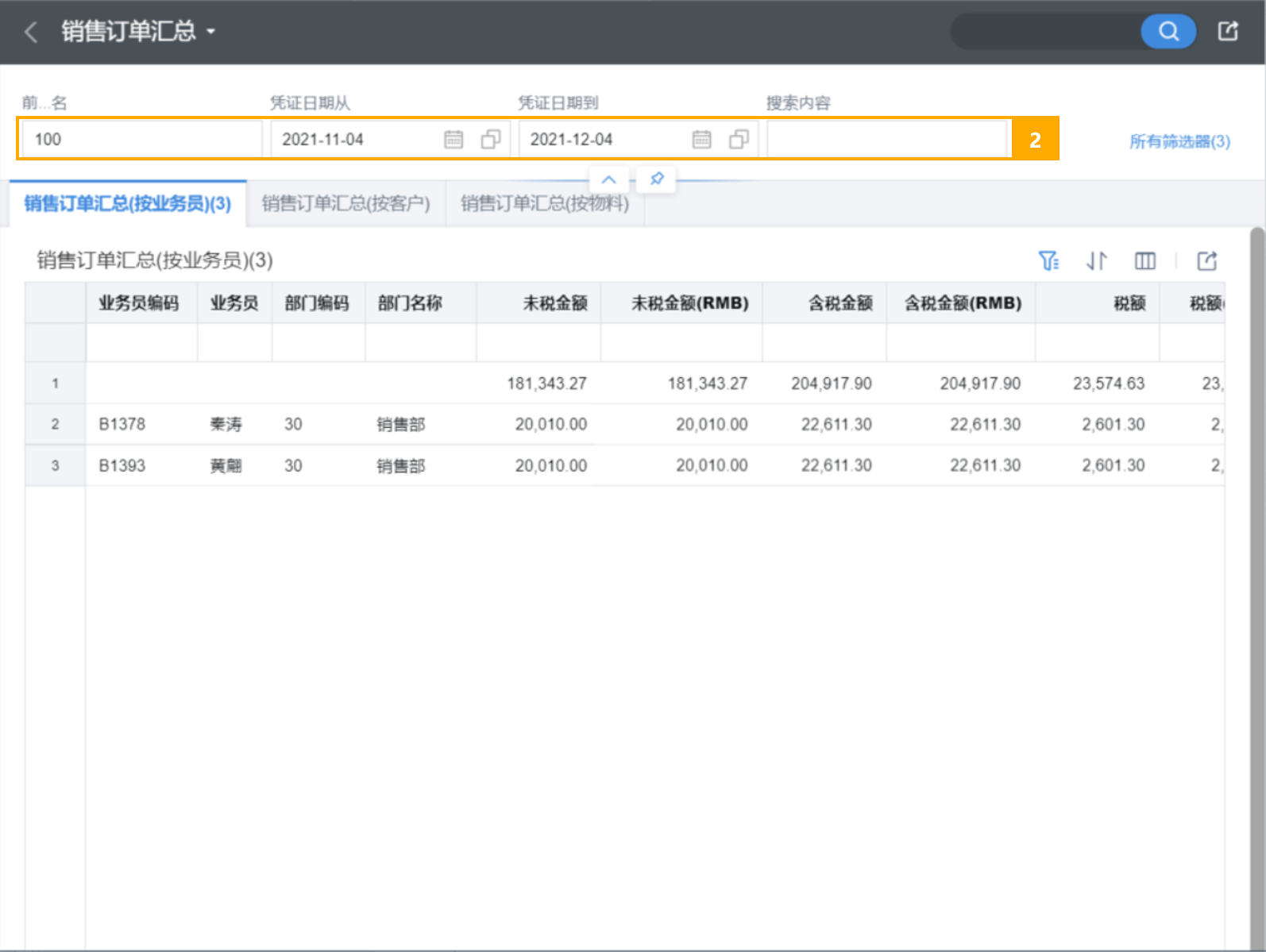Click 未税金额(RMB) column header
Screen dimensions: 1266x952
pos(681,303)
